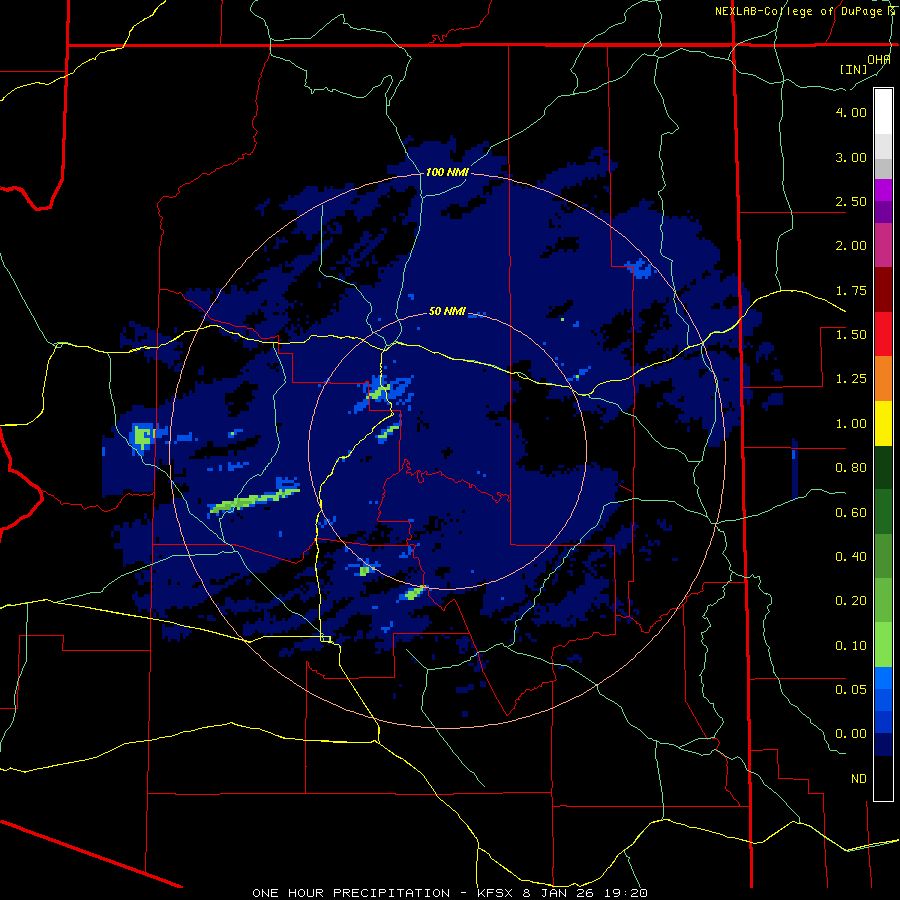Click the 2.00 legend value
This screenshot has width=900, height=900.
pos(851,246)
